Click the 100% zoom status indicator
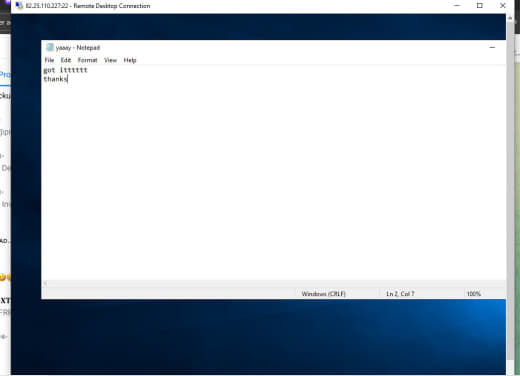The width and height of the screenshot is (520, 376). [473, 294]
